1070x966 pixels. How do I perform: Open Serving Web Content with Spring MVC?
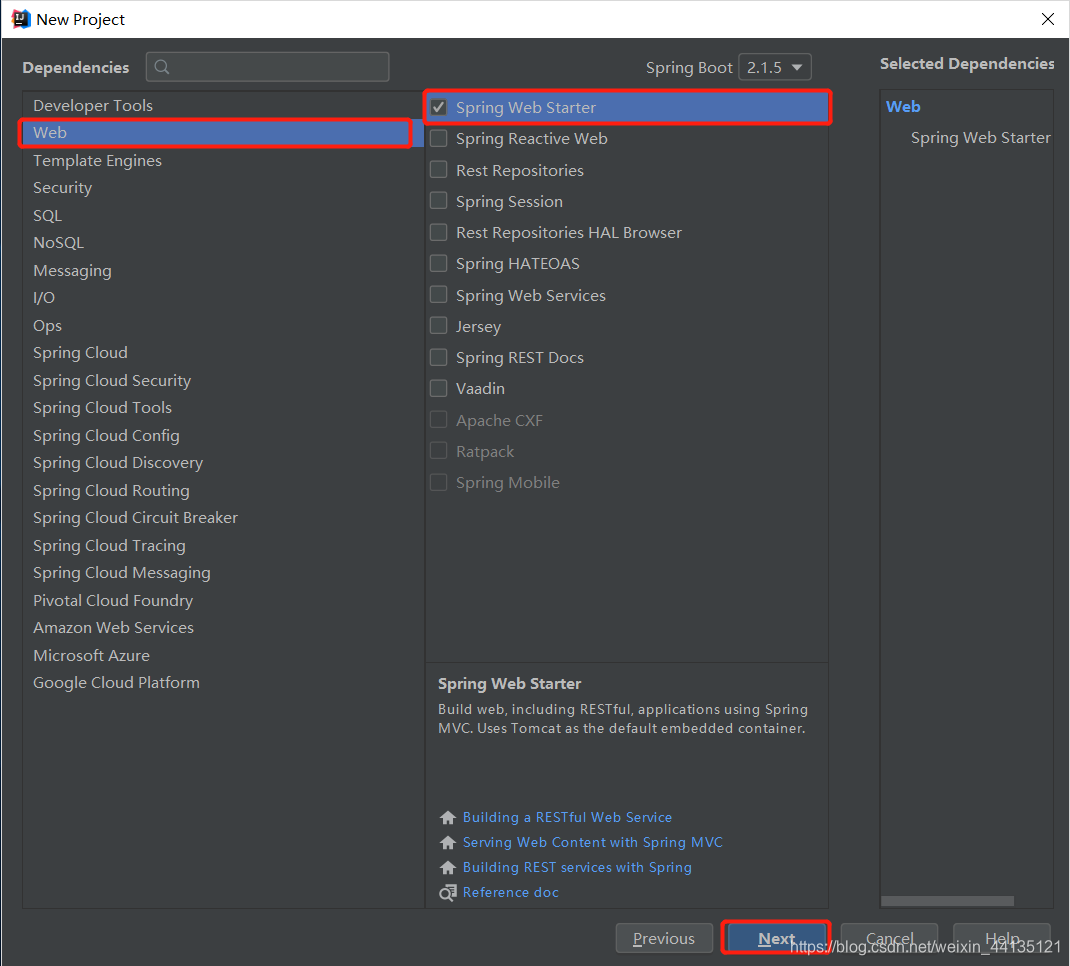click(x=592, y=843)
